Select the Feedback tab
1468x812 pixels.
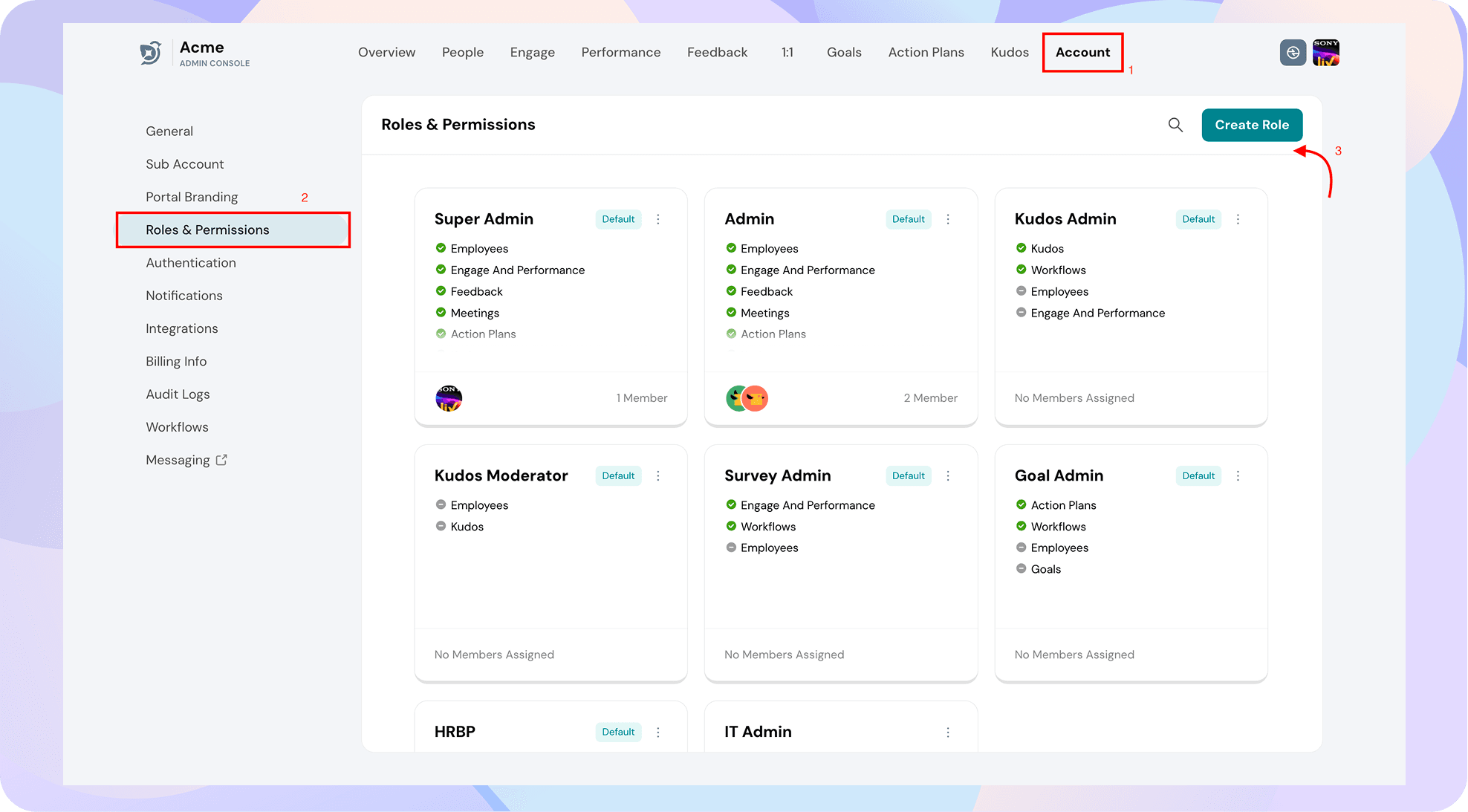click(x=718, y=53)
